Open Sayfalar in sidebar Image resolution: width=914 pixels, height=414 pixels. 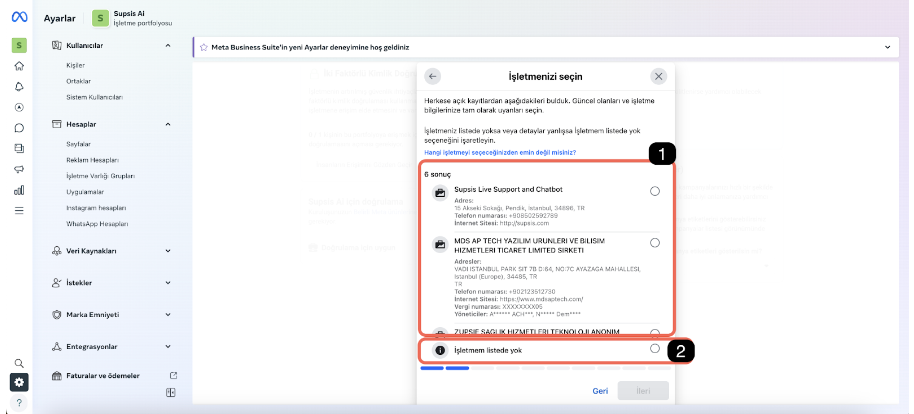pyautogui.click(x=79, y=144)
